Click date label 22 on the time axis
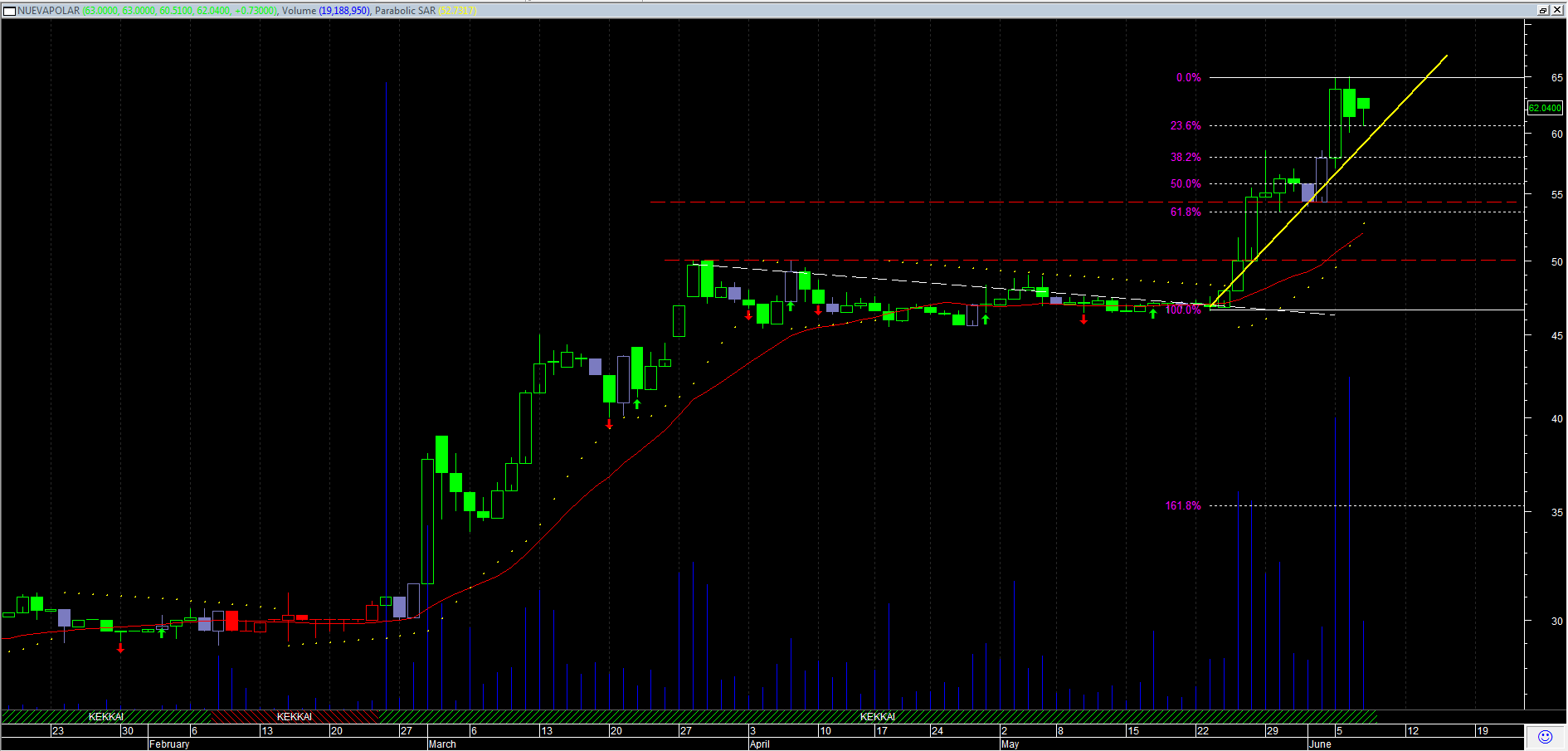The height and width of the screenshot is (751, 1568). click(1203, 731)
